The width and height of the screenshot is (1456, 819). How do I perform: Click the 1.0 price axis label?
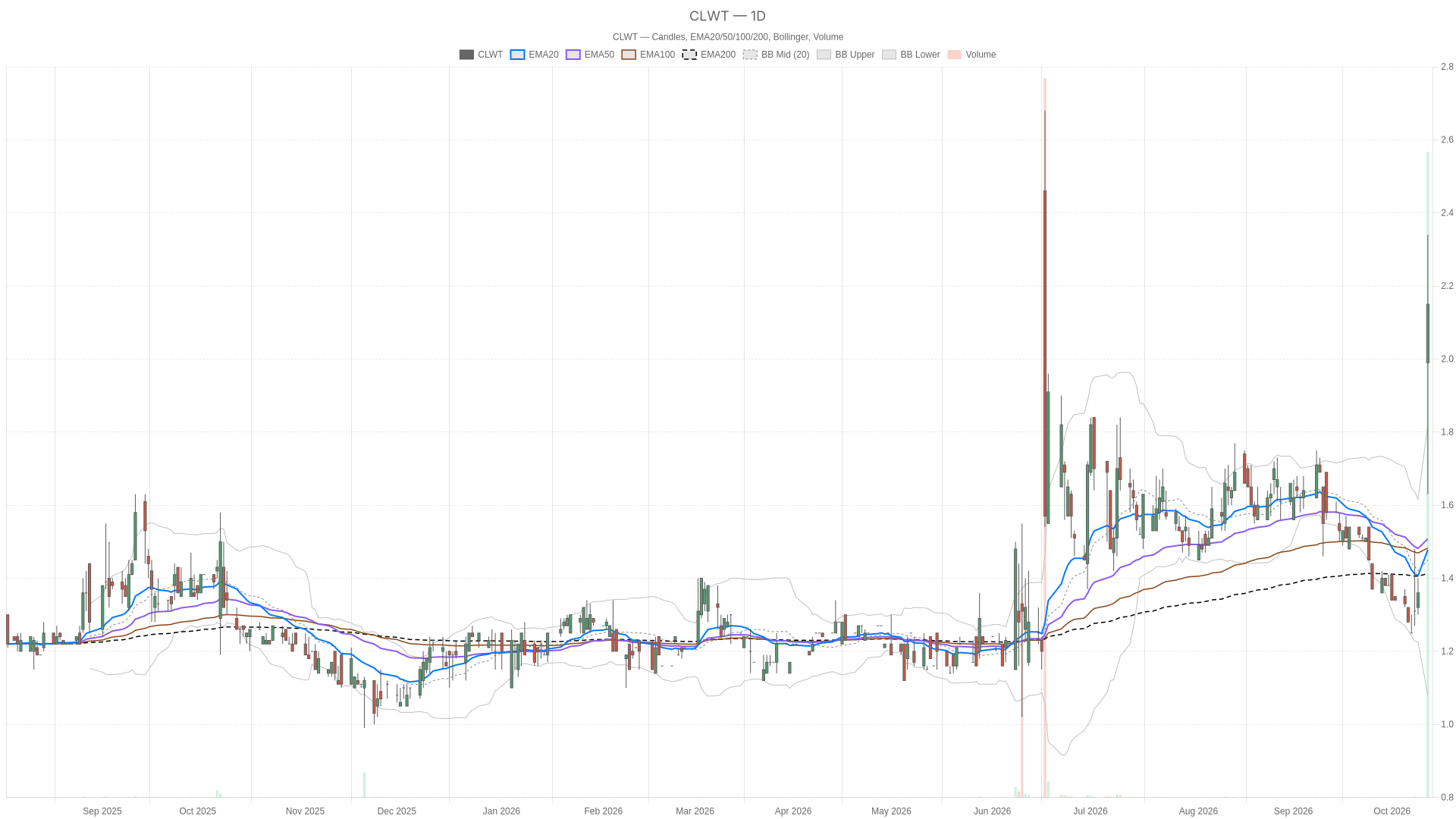[1447, 724]
